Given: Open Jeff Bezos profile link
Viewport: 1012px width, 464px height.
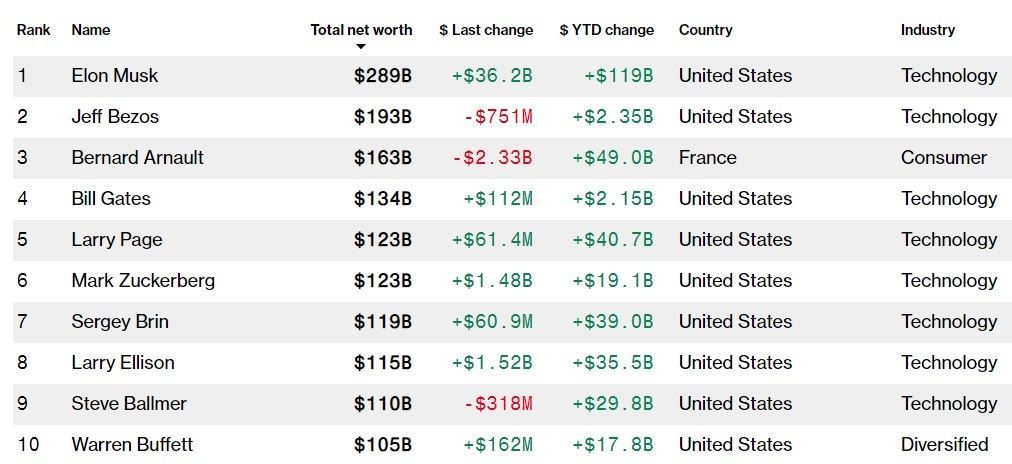Looking at the screenshot, I should (x=115, y=117).
